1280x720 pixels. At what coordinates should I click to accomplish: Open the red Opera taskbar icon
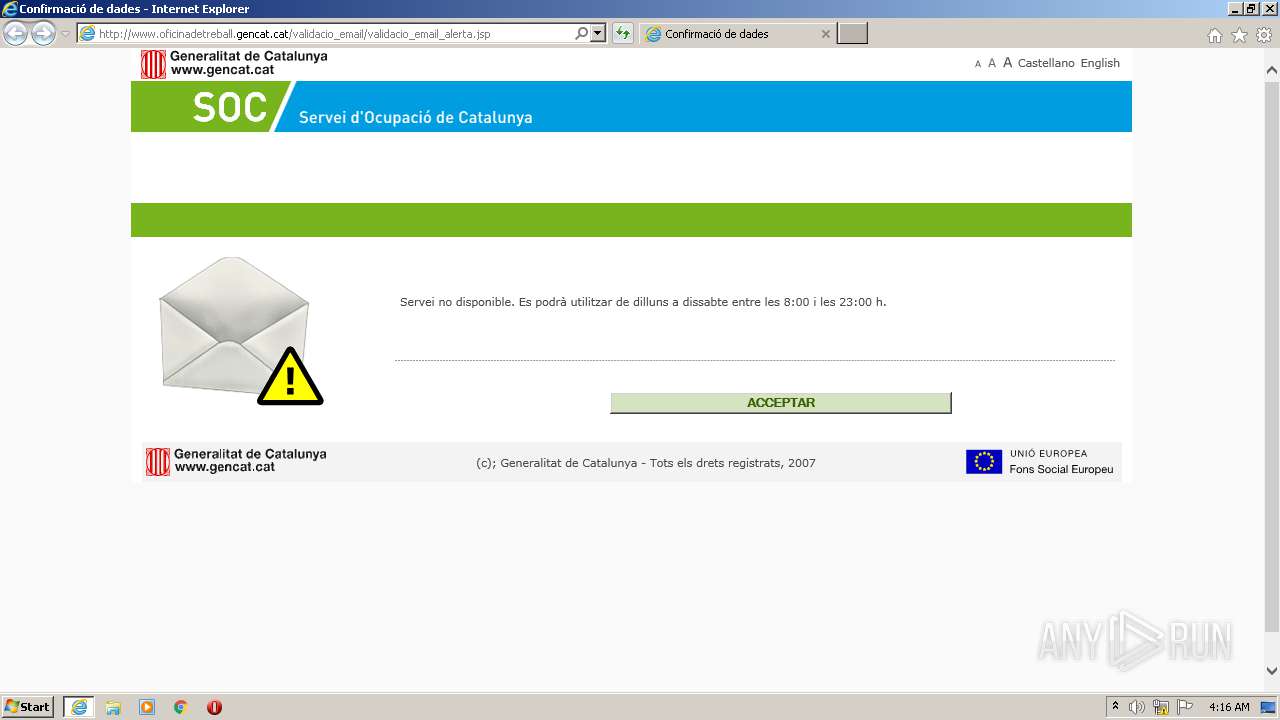click(x=214, y=707)
